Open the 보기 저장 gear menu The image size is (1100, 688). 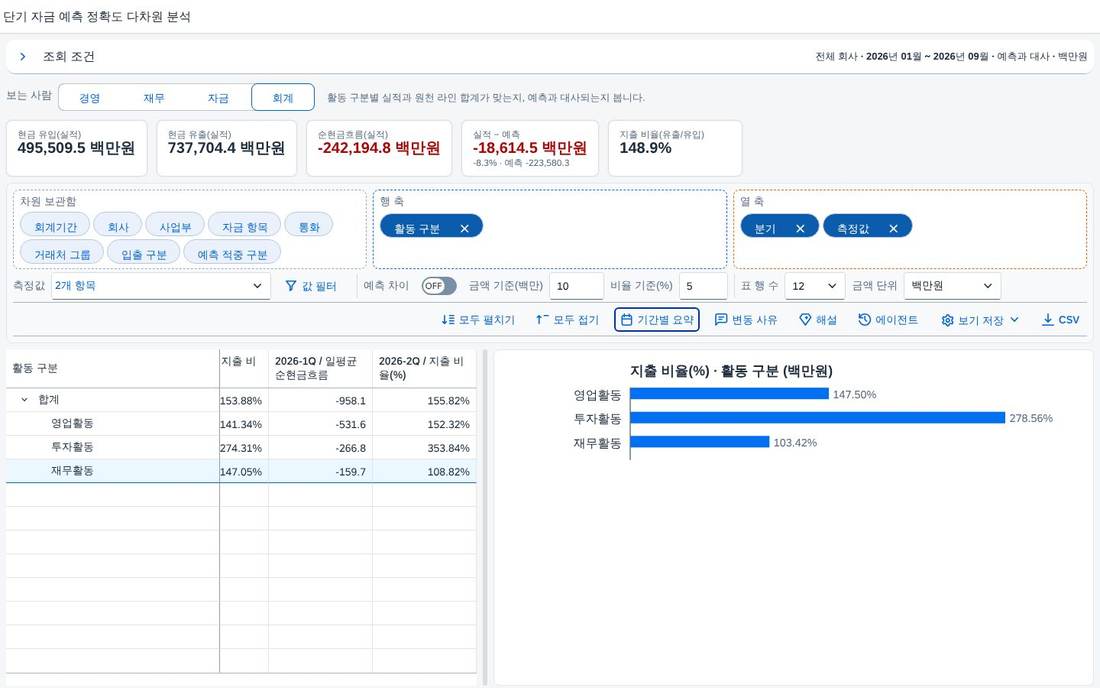coord(980,320)
